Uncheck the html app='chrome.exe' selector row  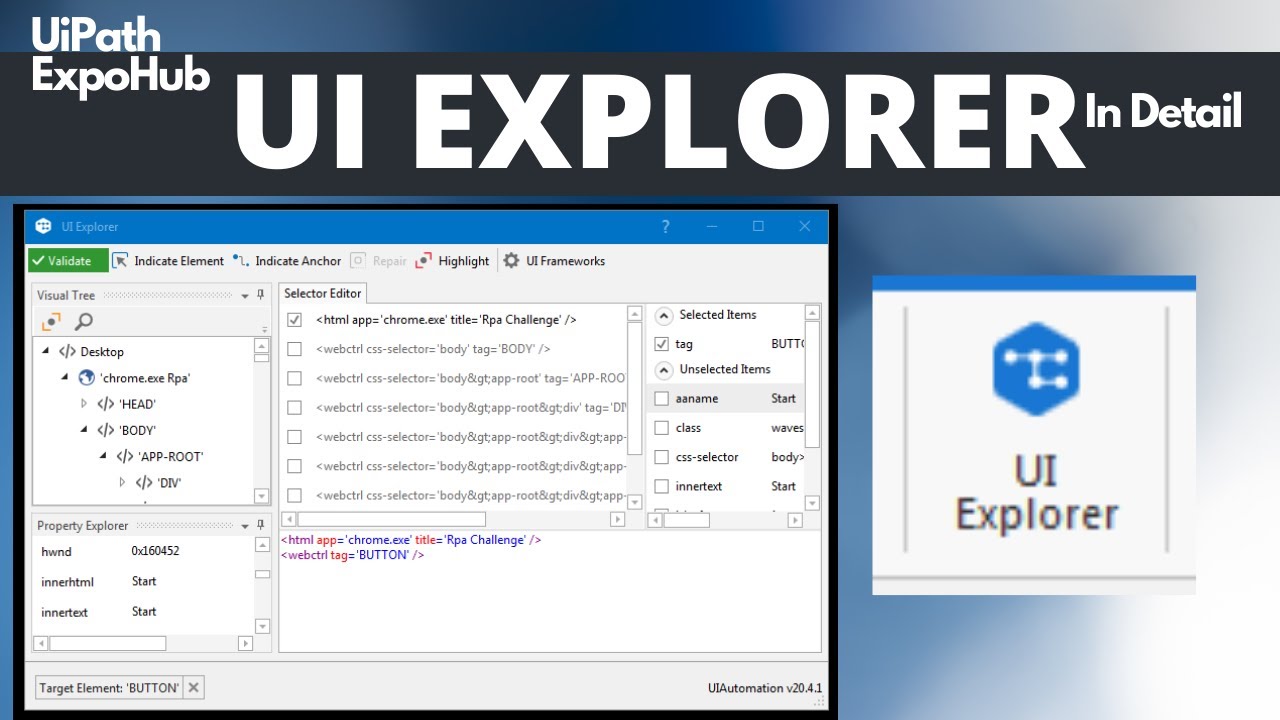295,320
